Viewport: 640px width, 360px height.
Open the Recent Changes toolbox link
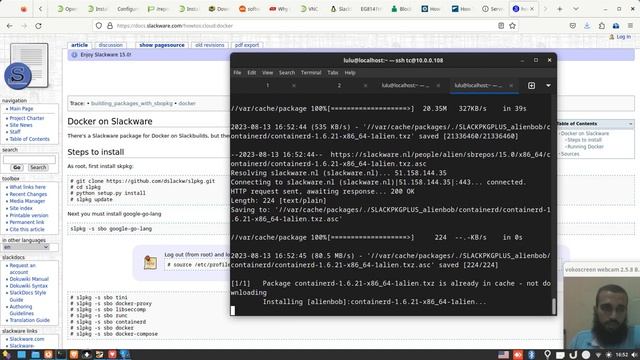pyautogui.click(x=28, y=194)
